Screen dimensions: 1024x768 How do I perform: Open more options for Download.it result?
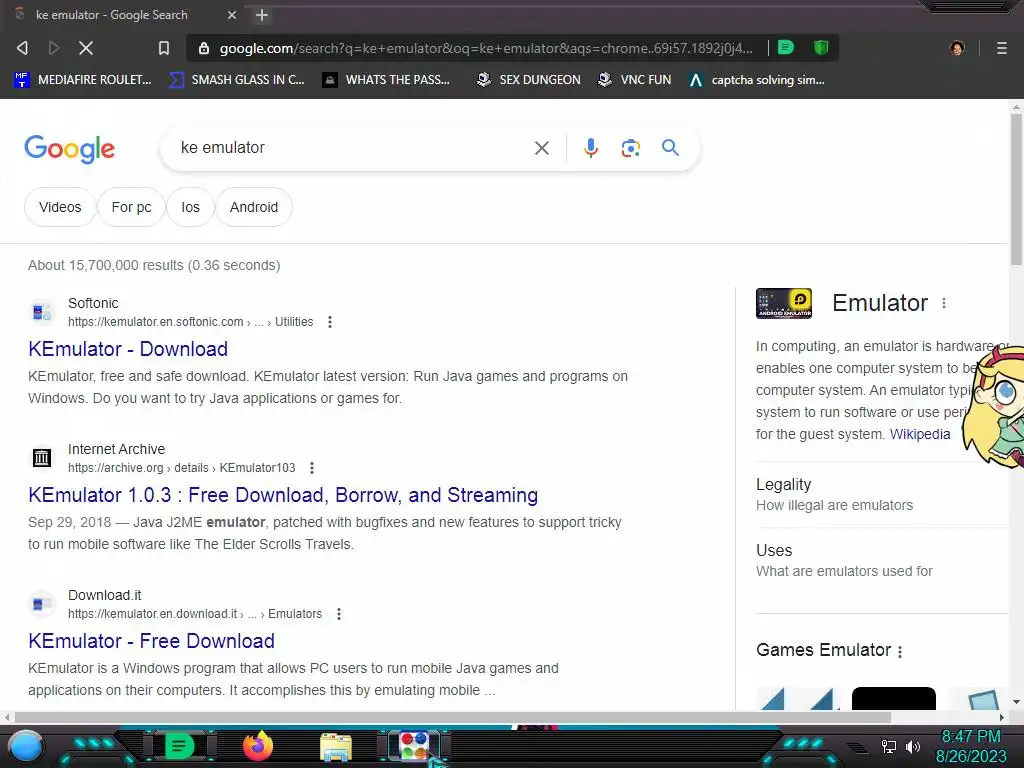point(338,614)
